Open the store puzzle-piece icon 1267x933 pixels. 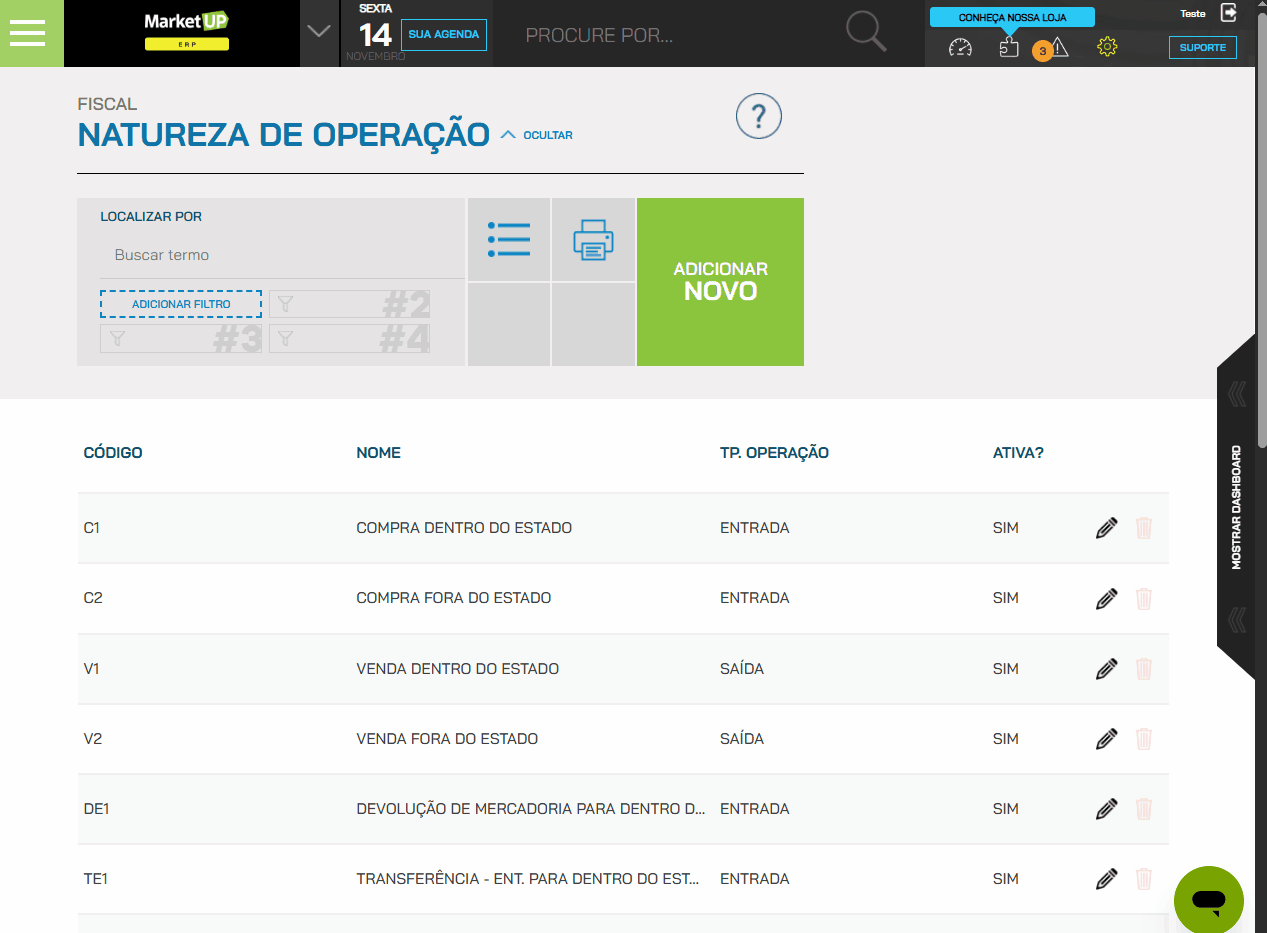[x=1009, y=47]
